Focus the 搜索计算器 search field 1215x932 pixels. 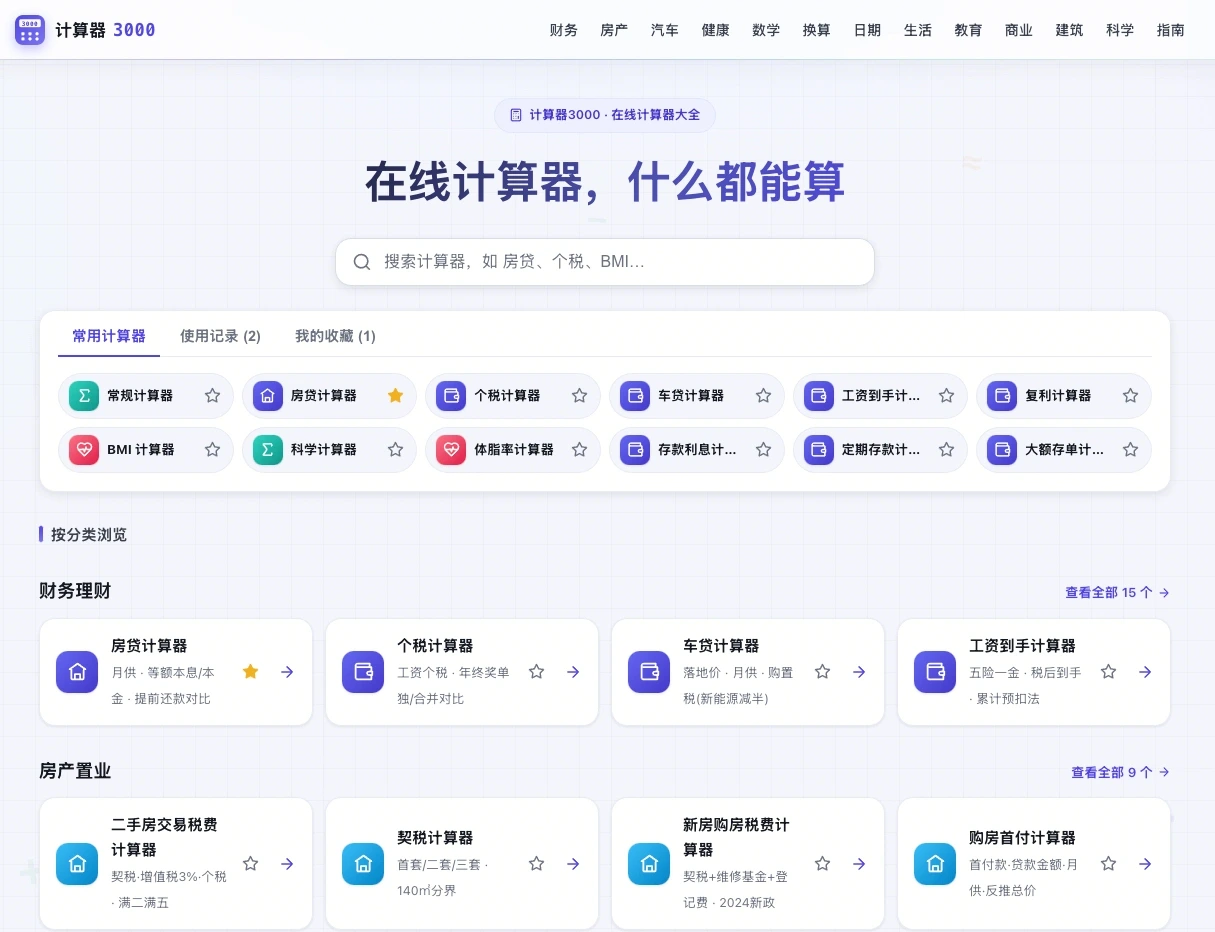pyautogui.click(x=605, y=262)
